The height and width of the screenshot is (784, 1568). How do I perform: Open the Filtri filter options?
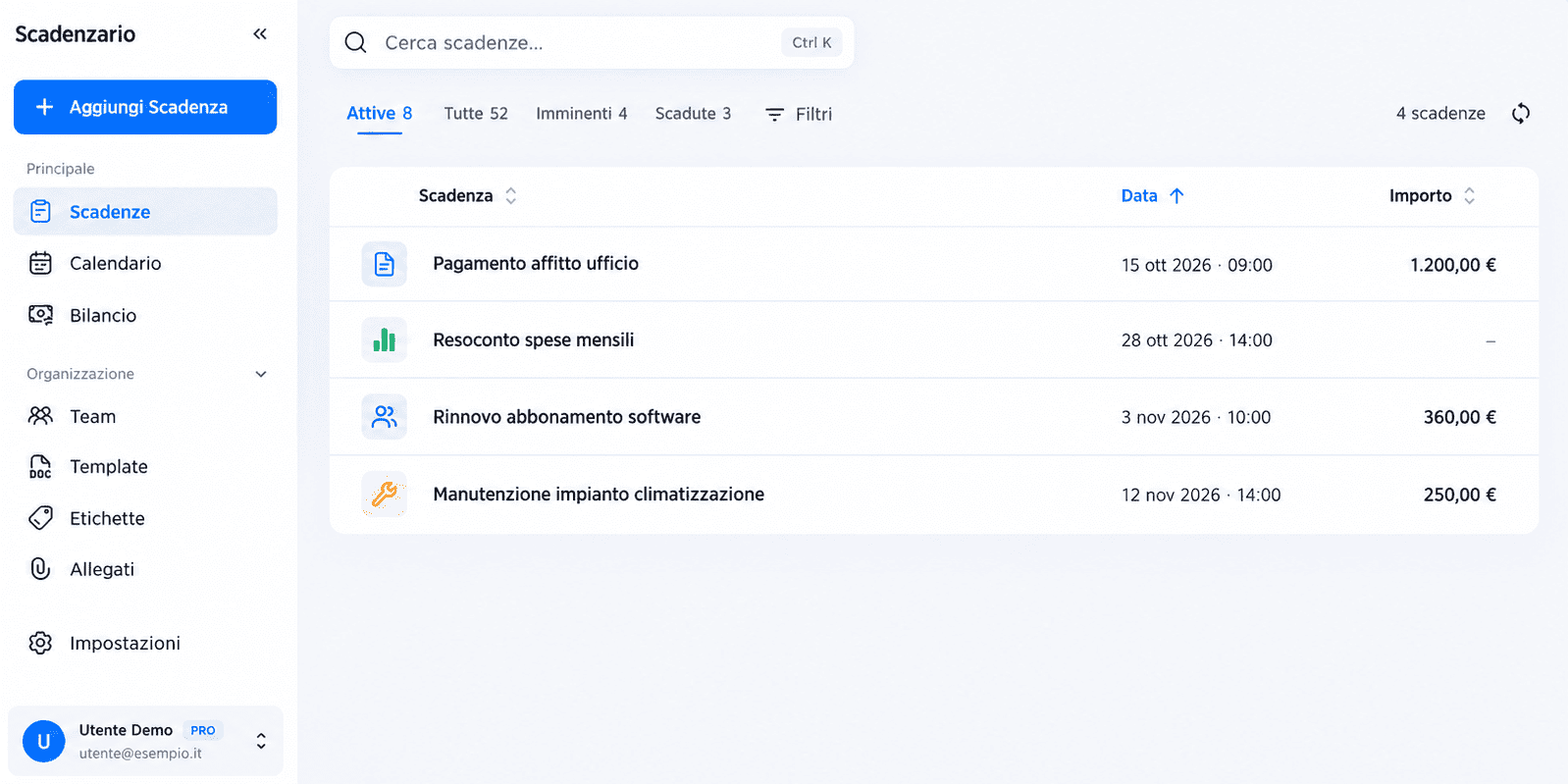tap(799, 114)
